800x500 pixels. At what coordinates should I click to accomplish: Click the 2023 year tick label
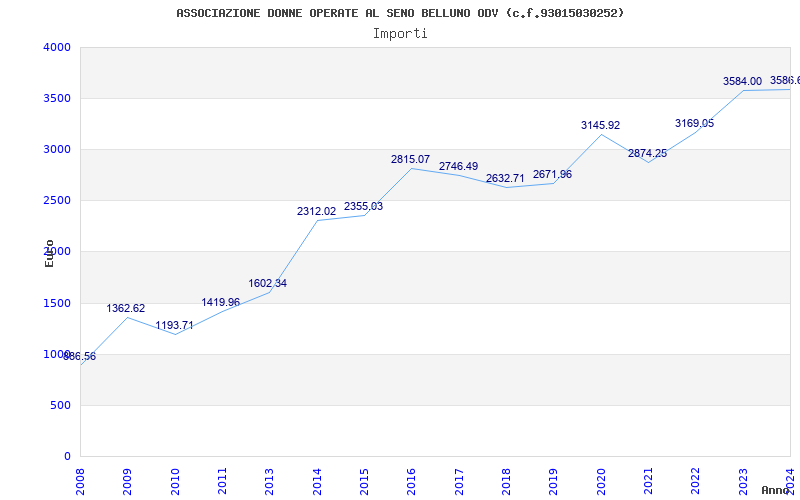(x=743, y=480)
